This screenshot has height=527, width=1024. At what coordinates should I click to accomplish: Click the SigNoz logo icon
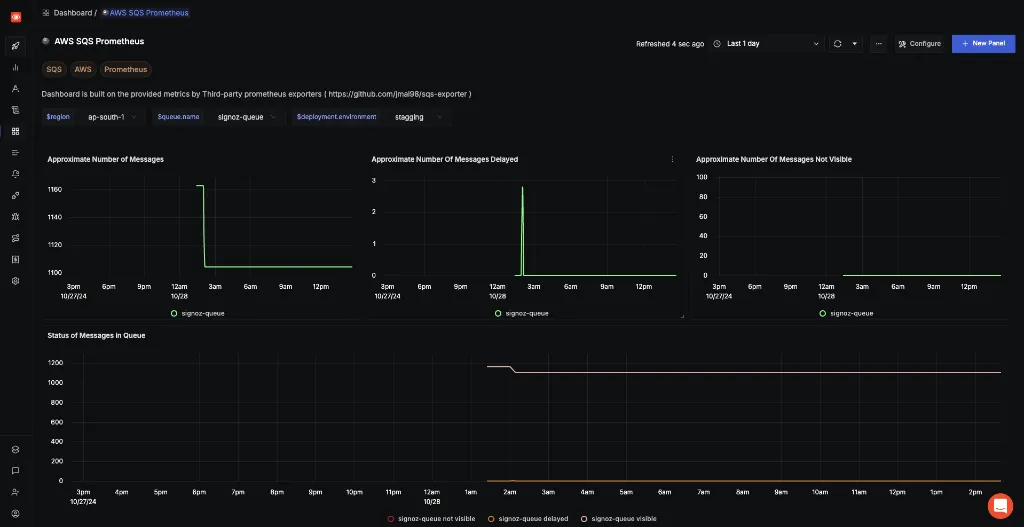[16, 17]
